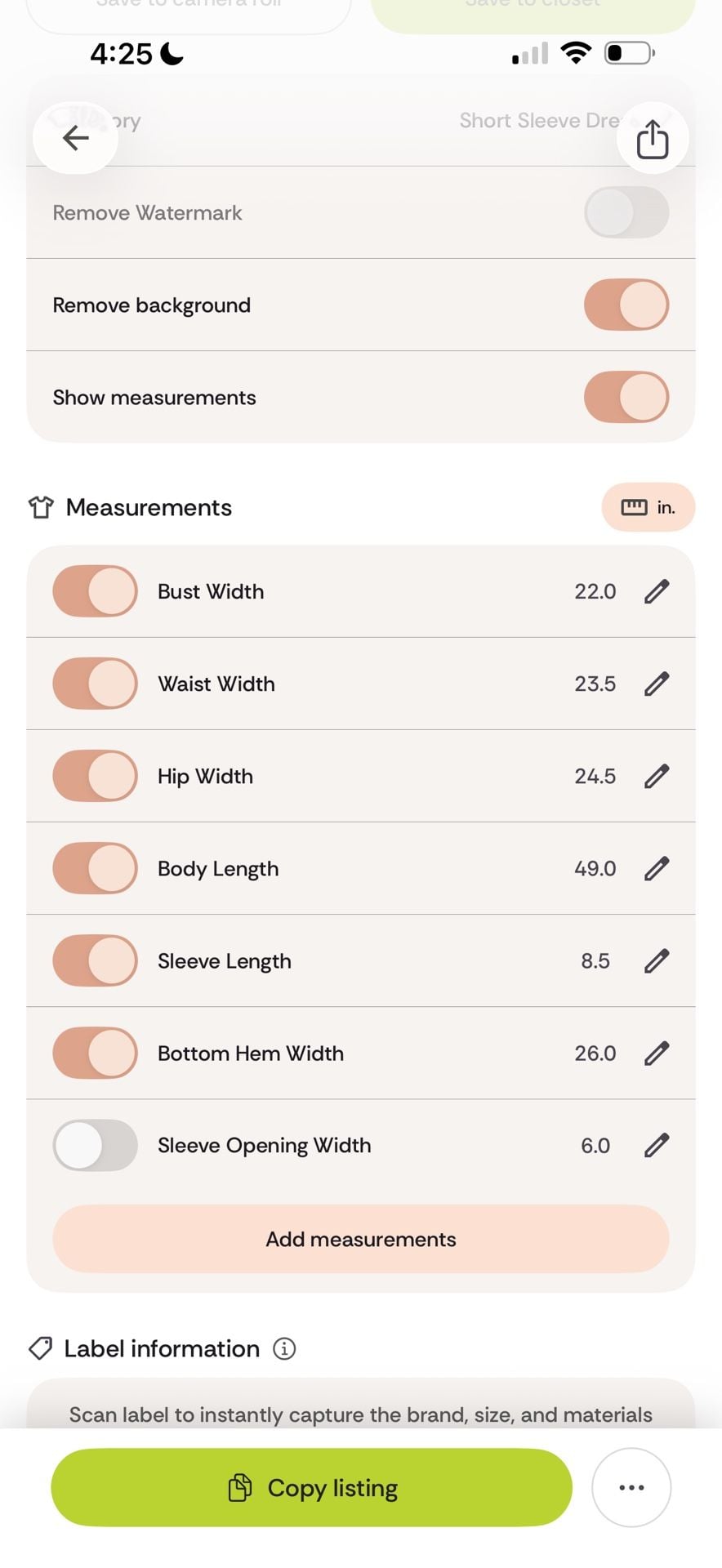Enable the Sleeve Opening Width toggle

96,1145
